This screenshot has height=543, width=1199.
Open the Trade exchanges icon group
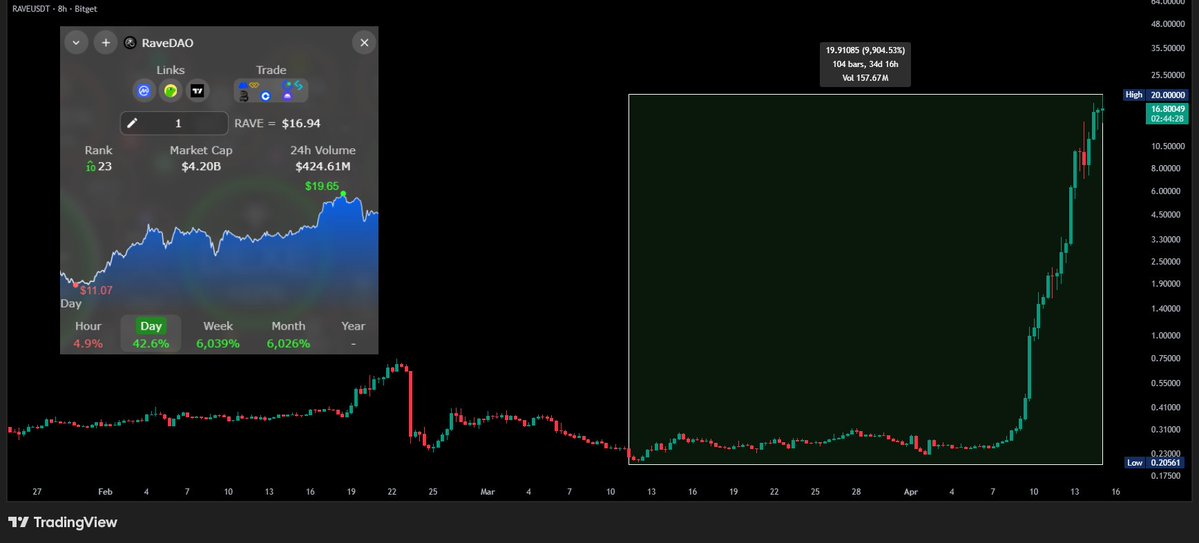pyautogui.click(x=271, y=91)
